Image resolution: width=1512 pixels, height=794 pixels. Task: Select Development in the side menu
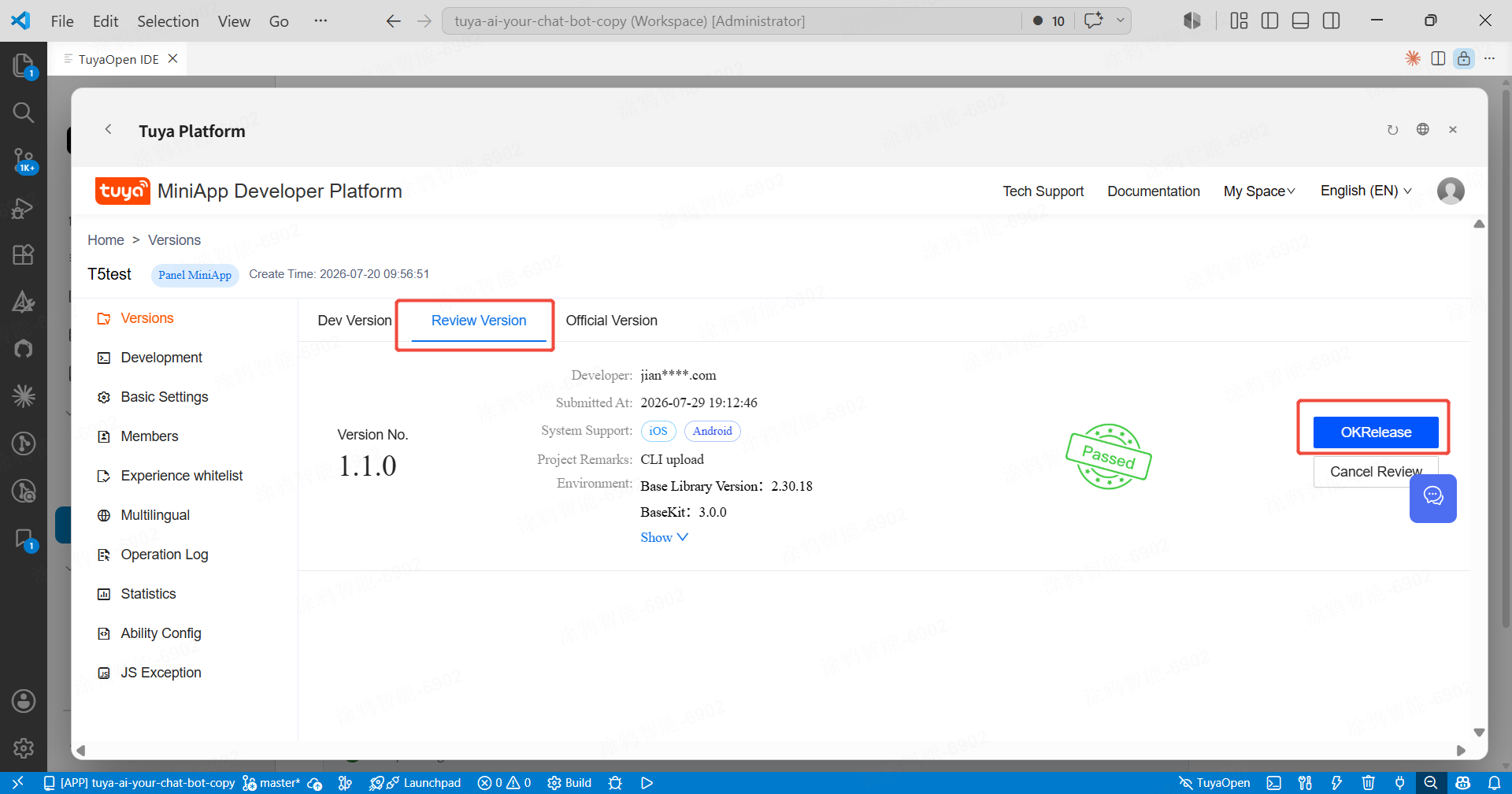161,358
